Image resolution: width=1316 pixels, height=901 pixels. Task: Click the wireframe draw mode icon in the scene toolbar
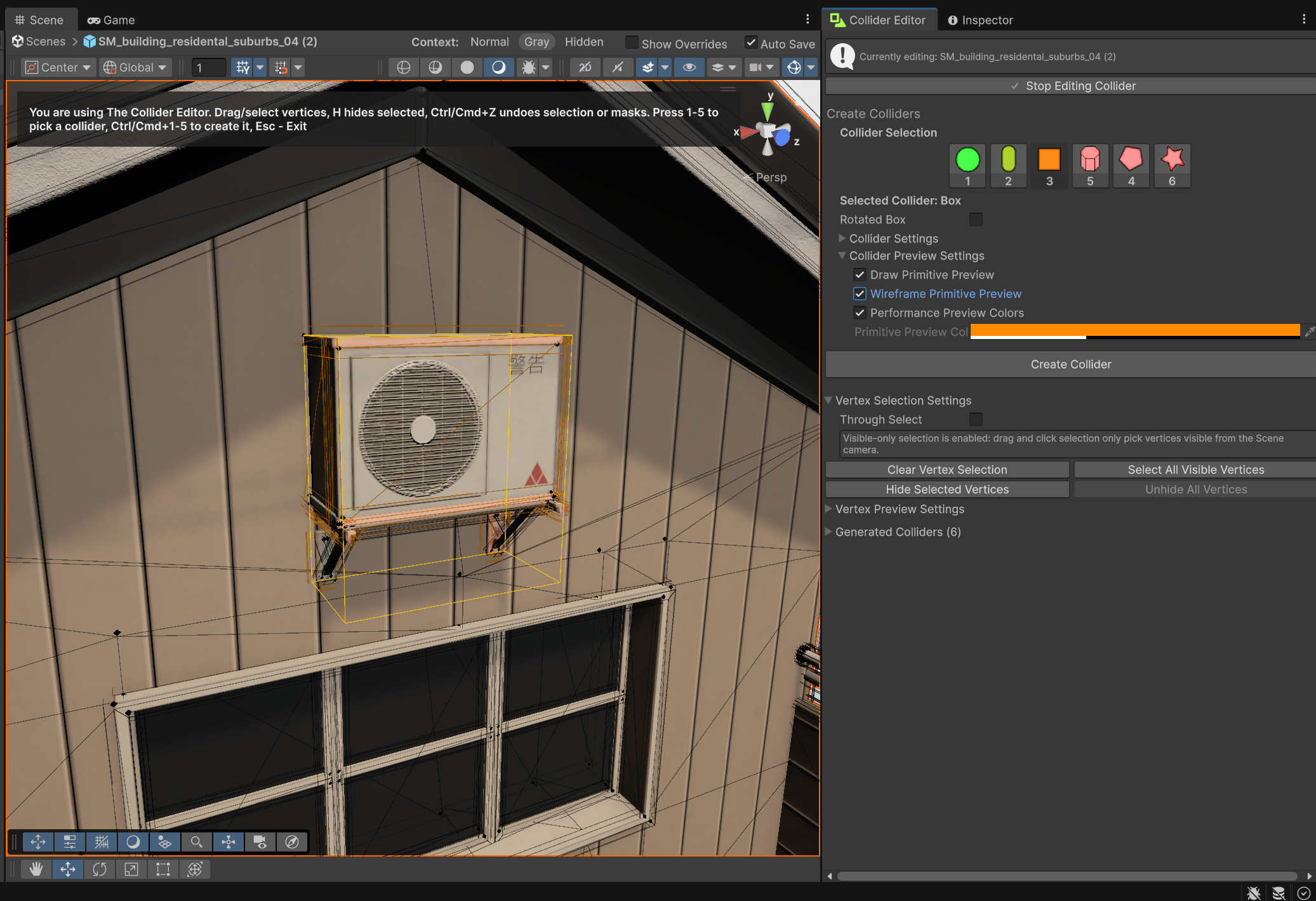[x=403, y=67]
